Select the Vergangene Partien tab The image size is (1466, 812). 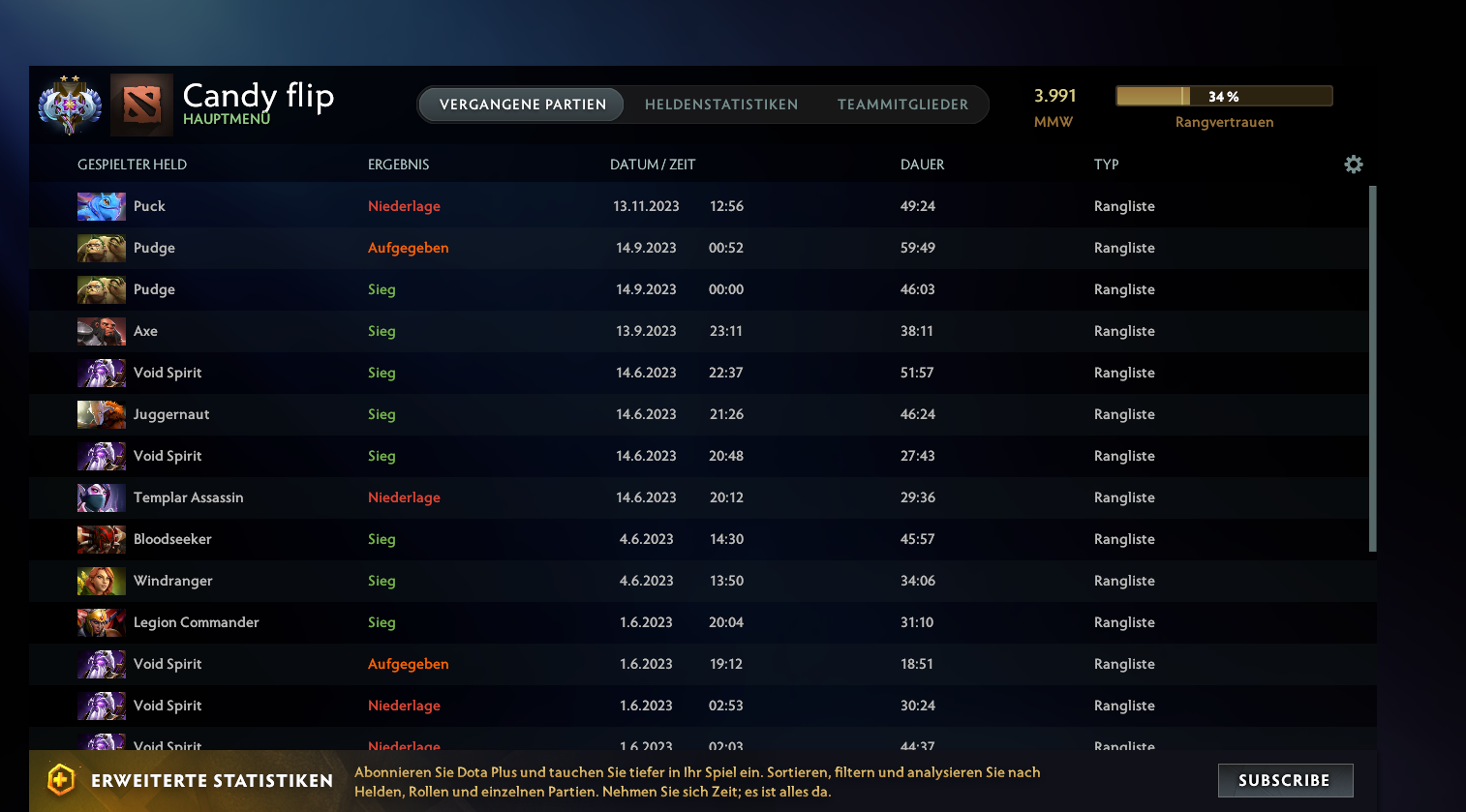(521, 105)
